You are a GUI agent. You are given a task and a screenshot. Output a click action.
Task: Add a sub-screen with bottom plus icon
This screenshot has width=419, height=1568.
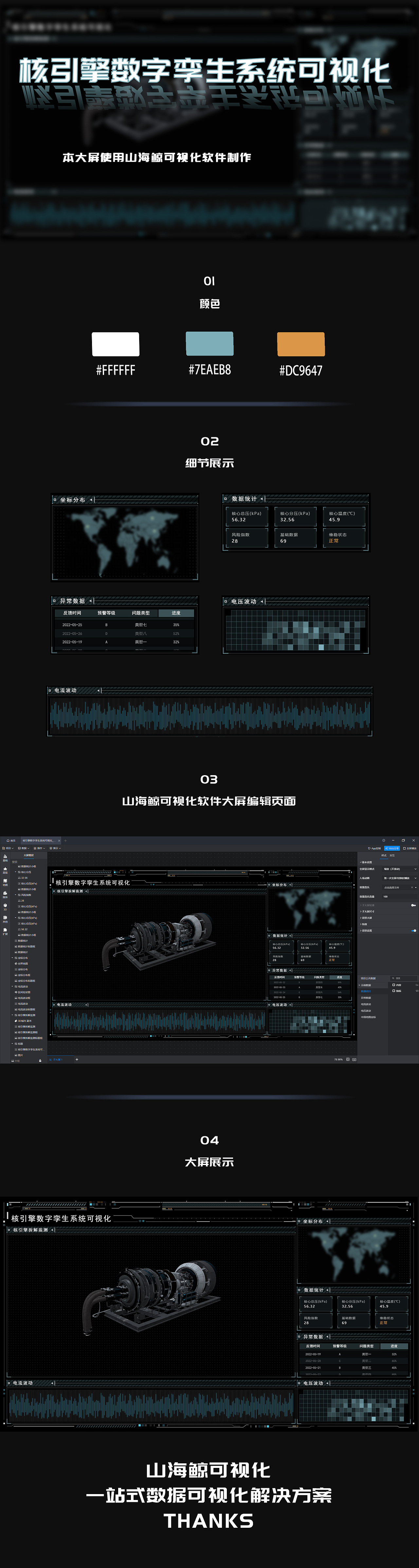[x=77, y=1060]
